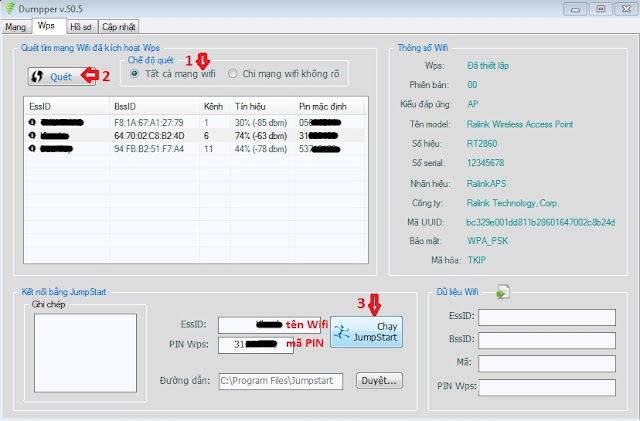Click the running man JumpStart icon
This screenshot has width=640, height=421.
(342, 332)
